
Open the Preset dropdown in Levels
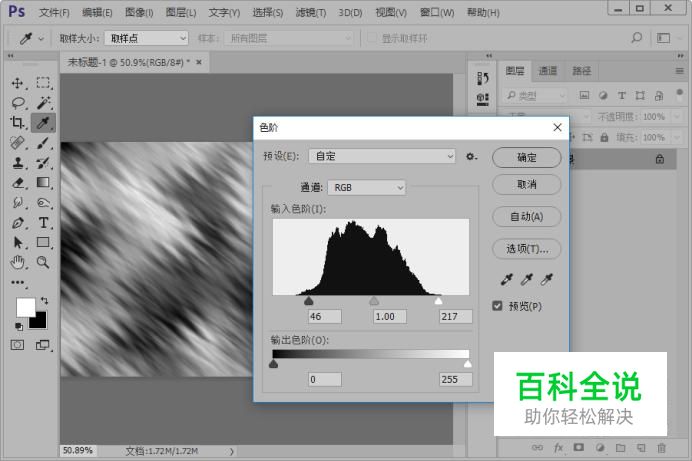[x=382, y=156]
